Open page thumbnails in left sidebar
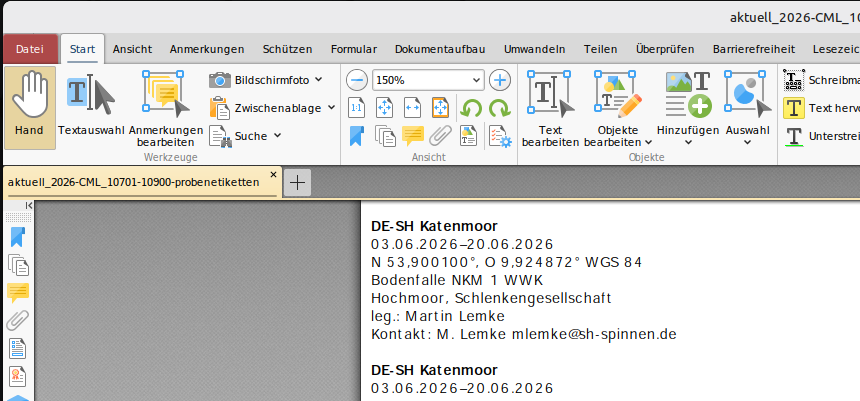The height and width of the screenshot is (401, 860). tap(18, 266)
